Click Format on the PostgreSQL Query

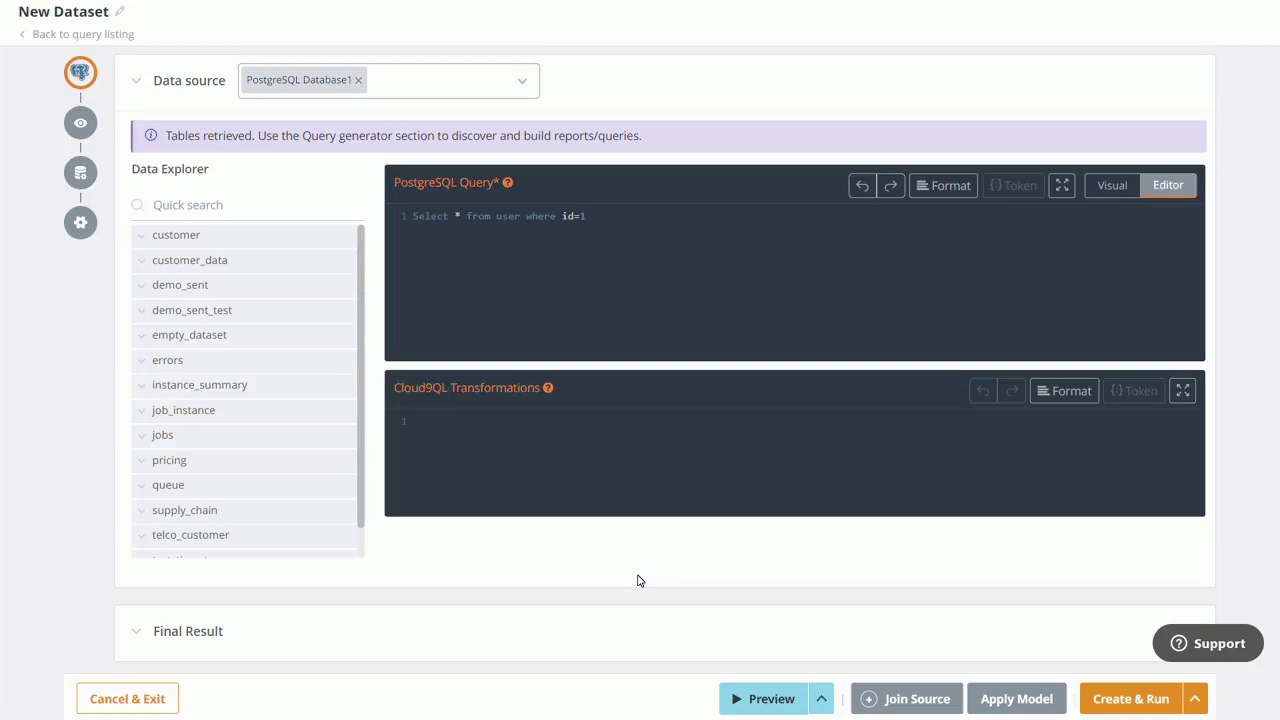(x=943, y=185)
